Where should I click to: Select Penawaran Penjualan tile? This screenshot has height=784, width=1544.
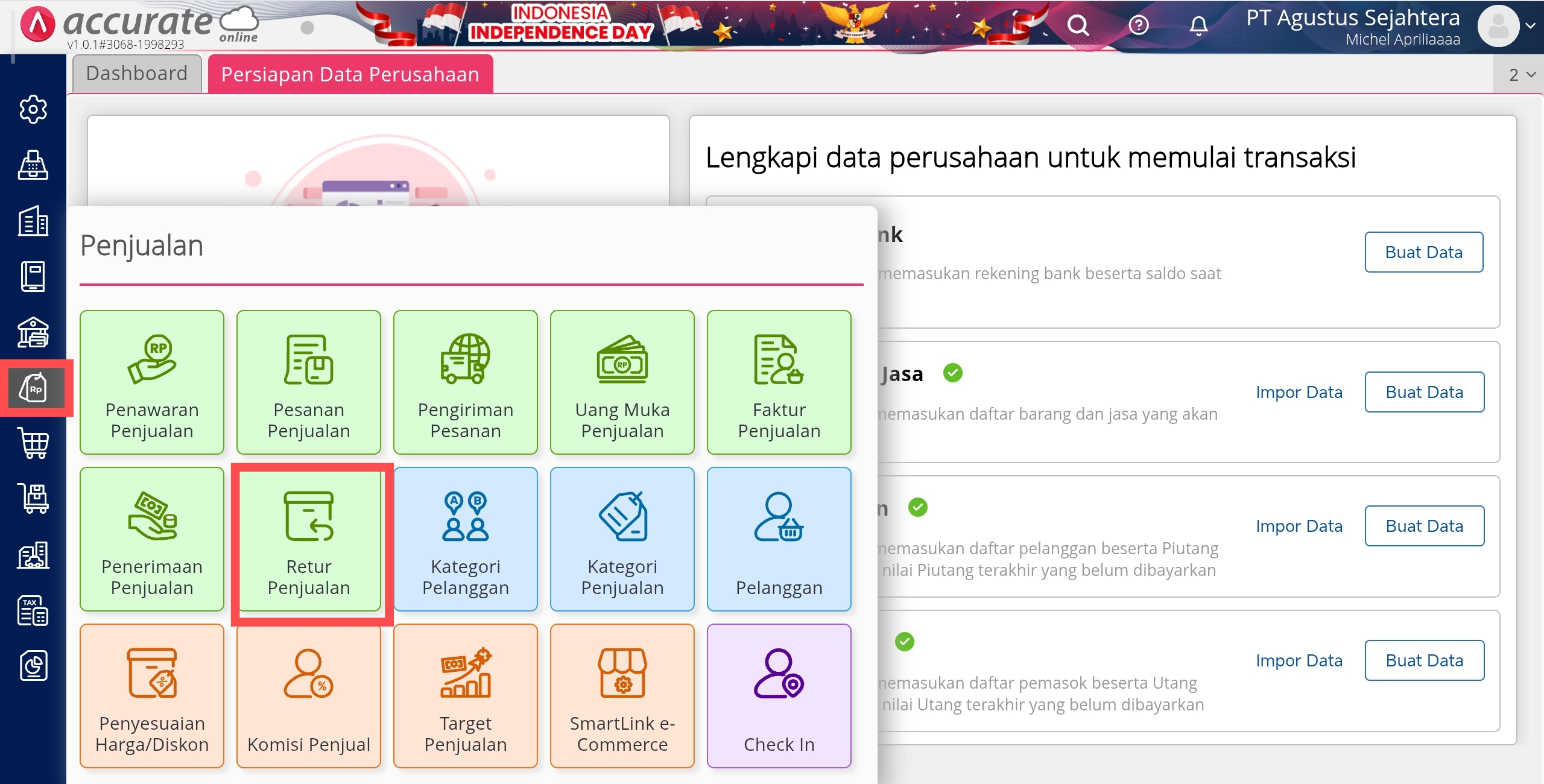point(151,382)
